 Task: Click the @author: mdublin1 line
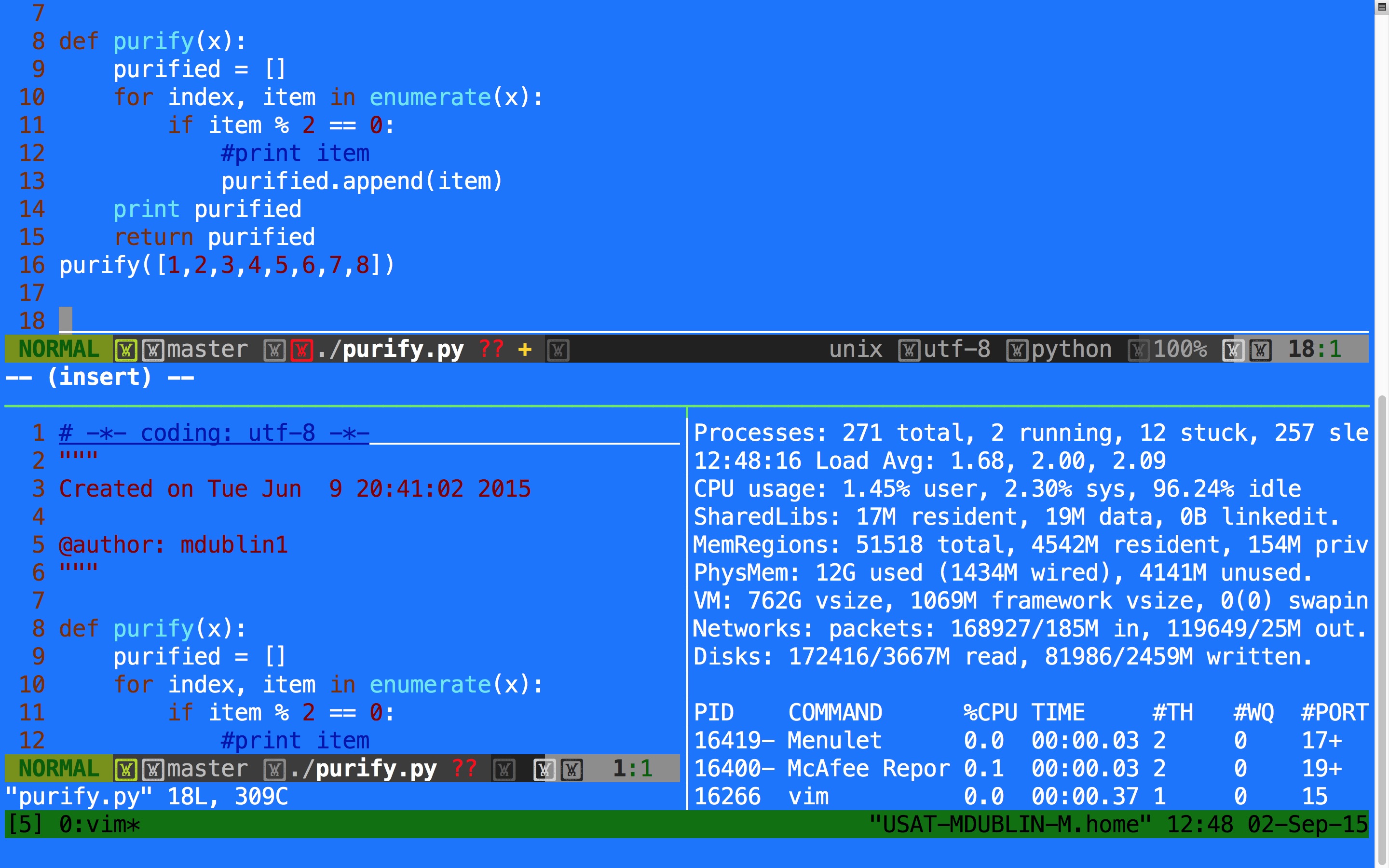pyautogui.click(x=173, y=545)
